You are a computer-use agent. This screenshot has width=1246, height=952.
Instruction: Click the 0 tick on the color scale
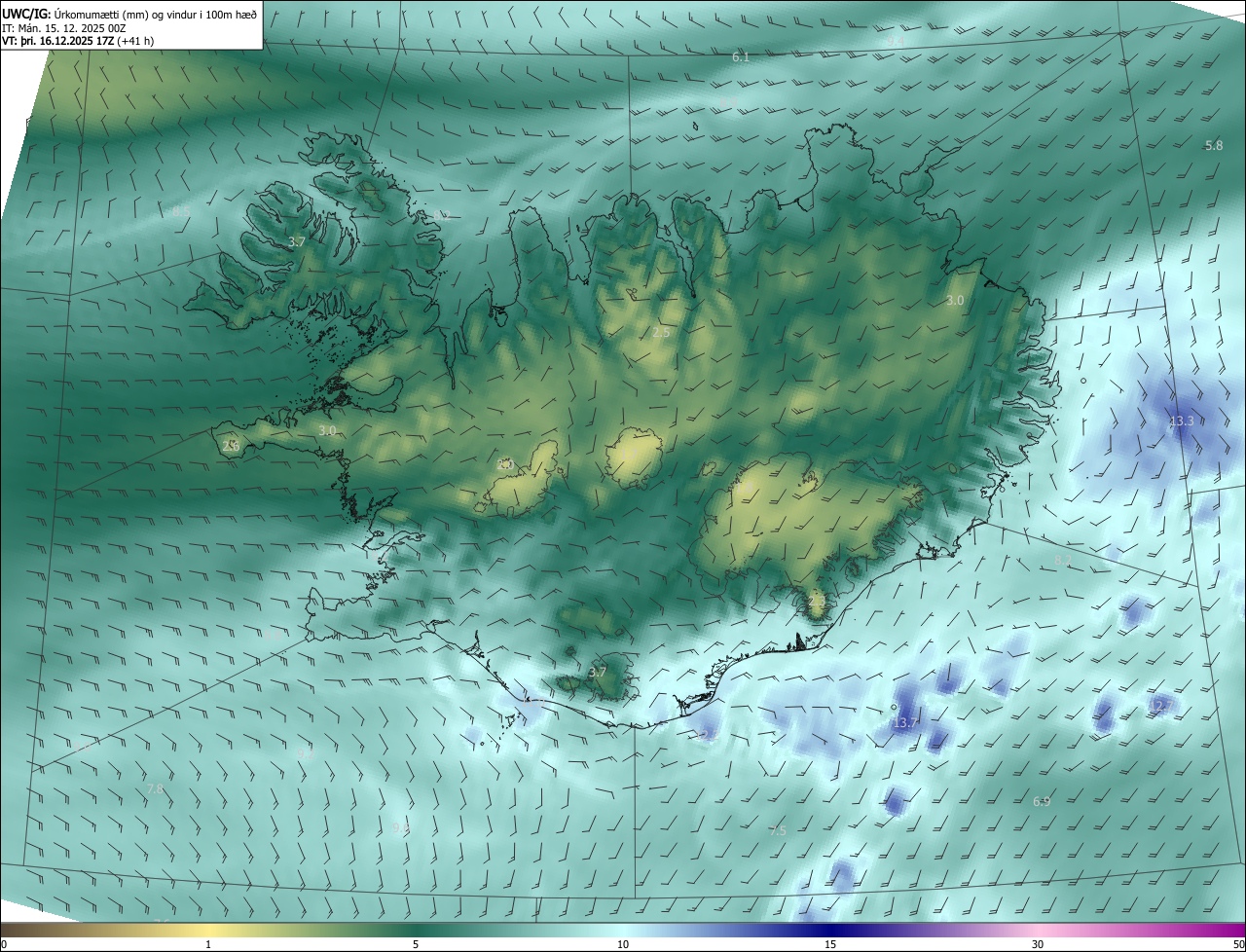[4, 945]
